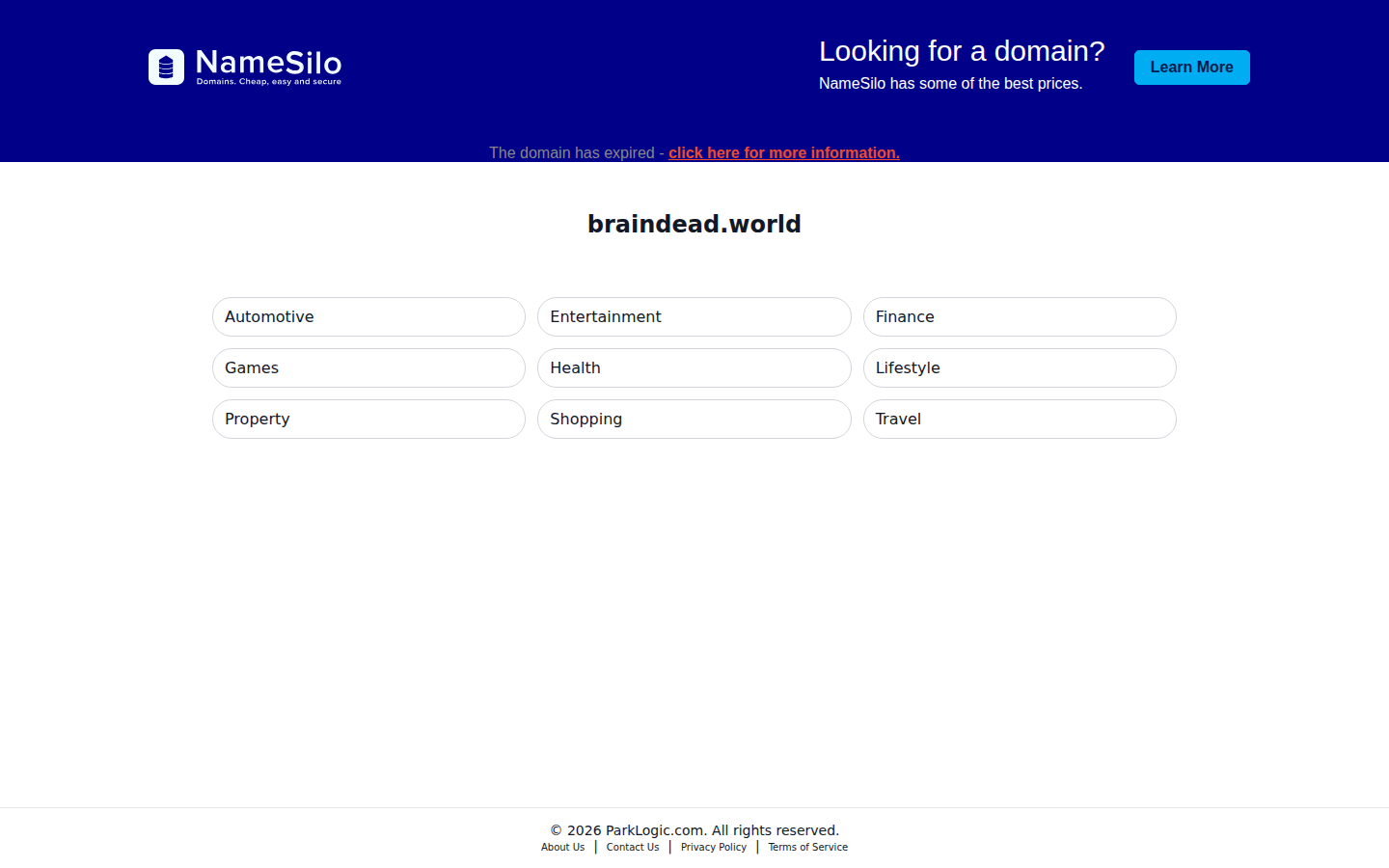Click the NameSilo wordmark text
The height and width of the screenshot is (868, 1389).
click(x=267, y=62)
